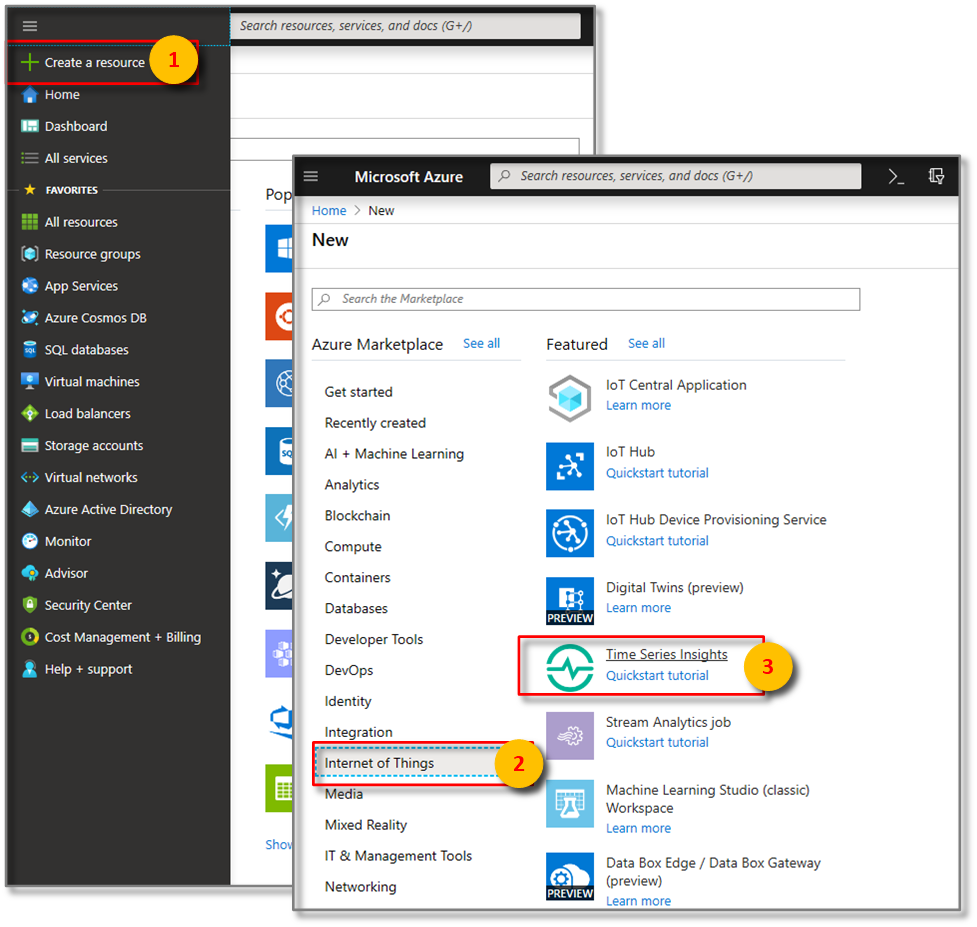Click the Home breadcrumb link
Image resolution: width=977 pixels, height=927 pixels.
[x=328, y=210]
